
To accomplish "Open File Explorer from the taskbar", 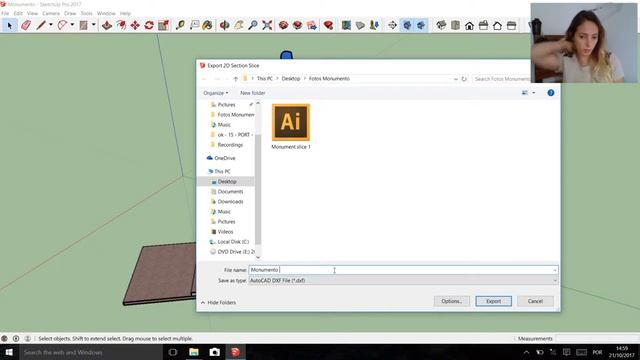I will pos(194,352).
